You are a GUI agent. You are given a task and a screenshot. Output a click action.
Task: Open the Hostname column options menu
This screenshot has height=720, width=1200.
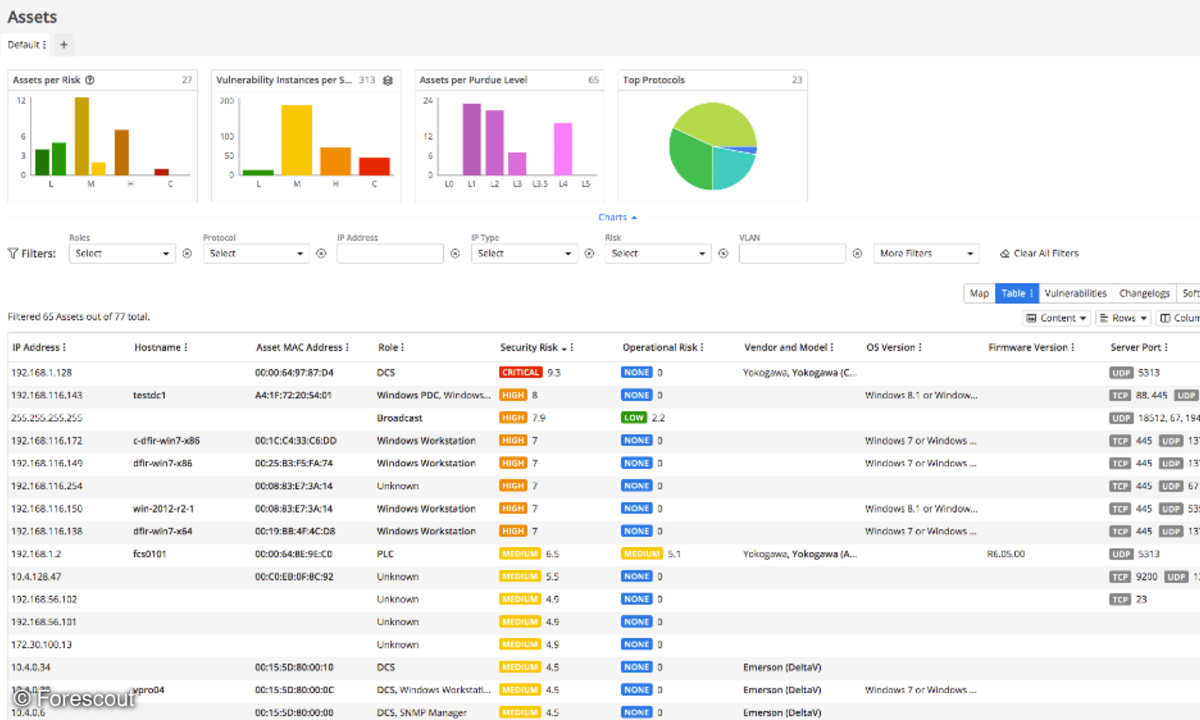[185, 348]
